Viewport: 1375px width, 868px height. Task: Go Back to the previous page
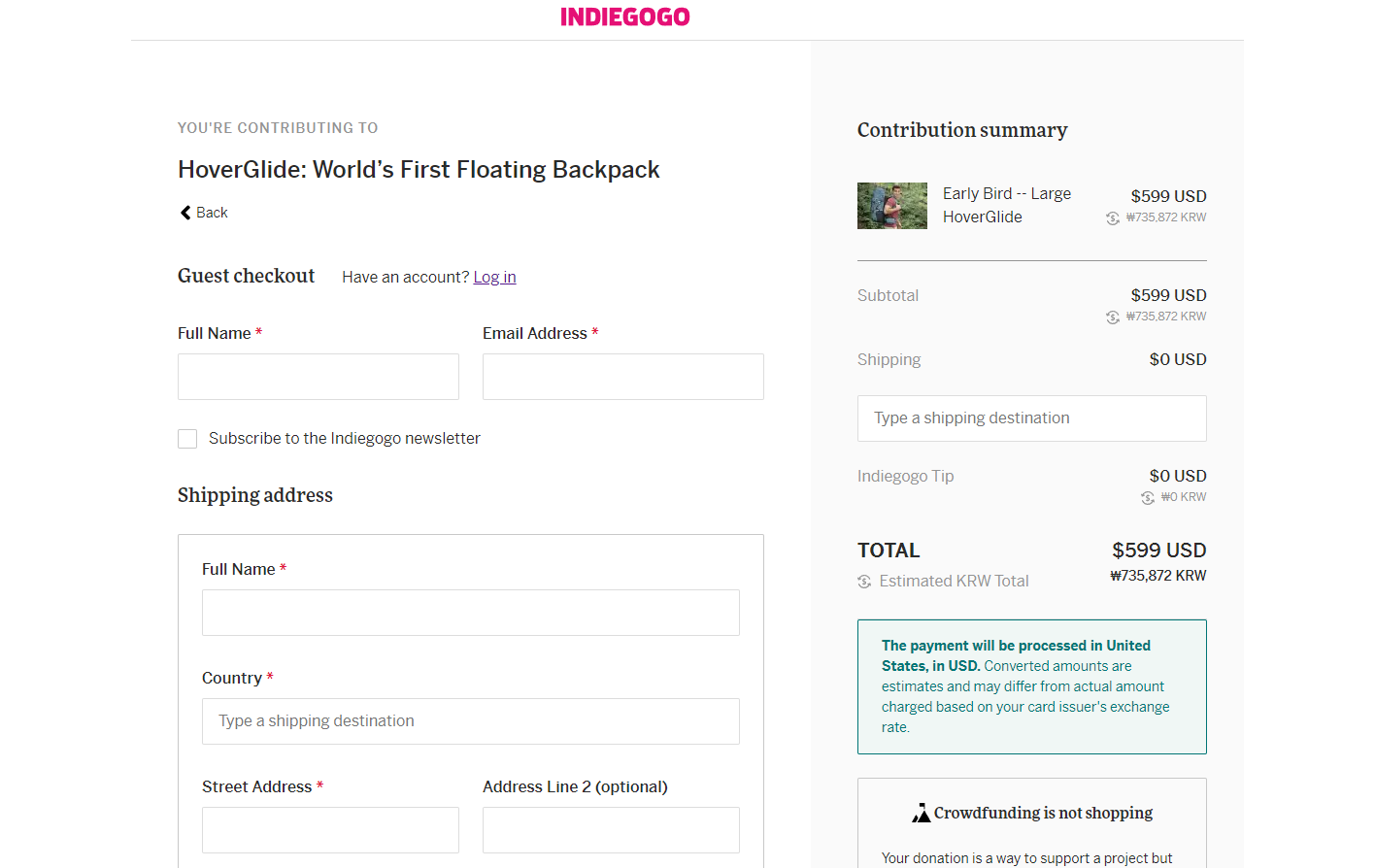click(x=204, y=213)
